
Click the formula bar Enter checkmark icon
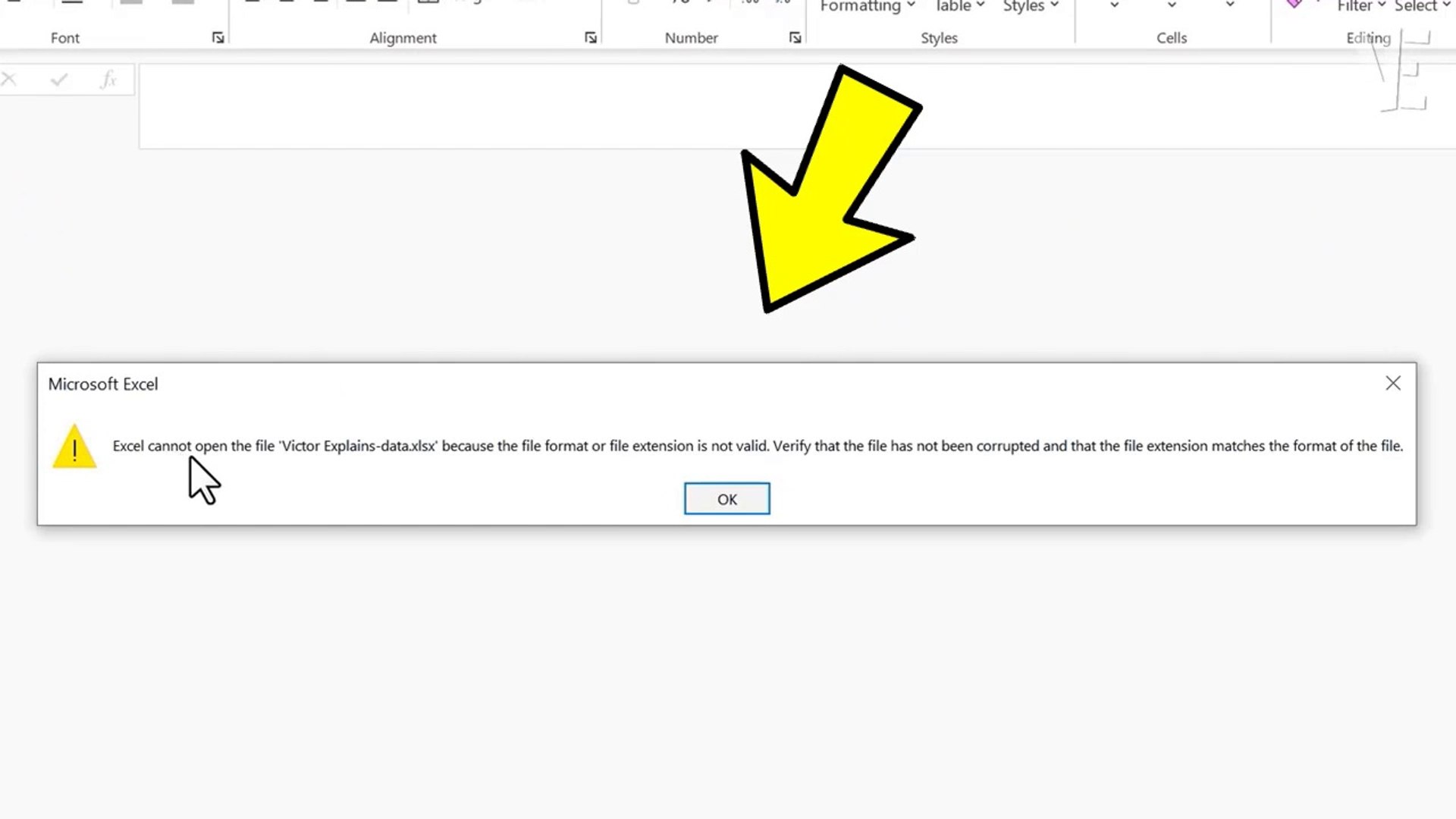tap(59, 79)
